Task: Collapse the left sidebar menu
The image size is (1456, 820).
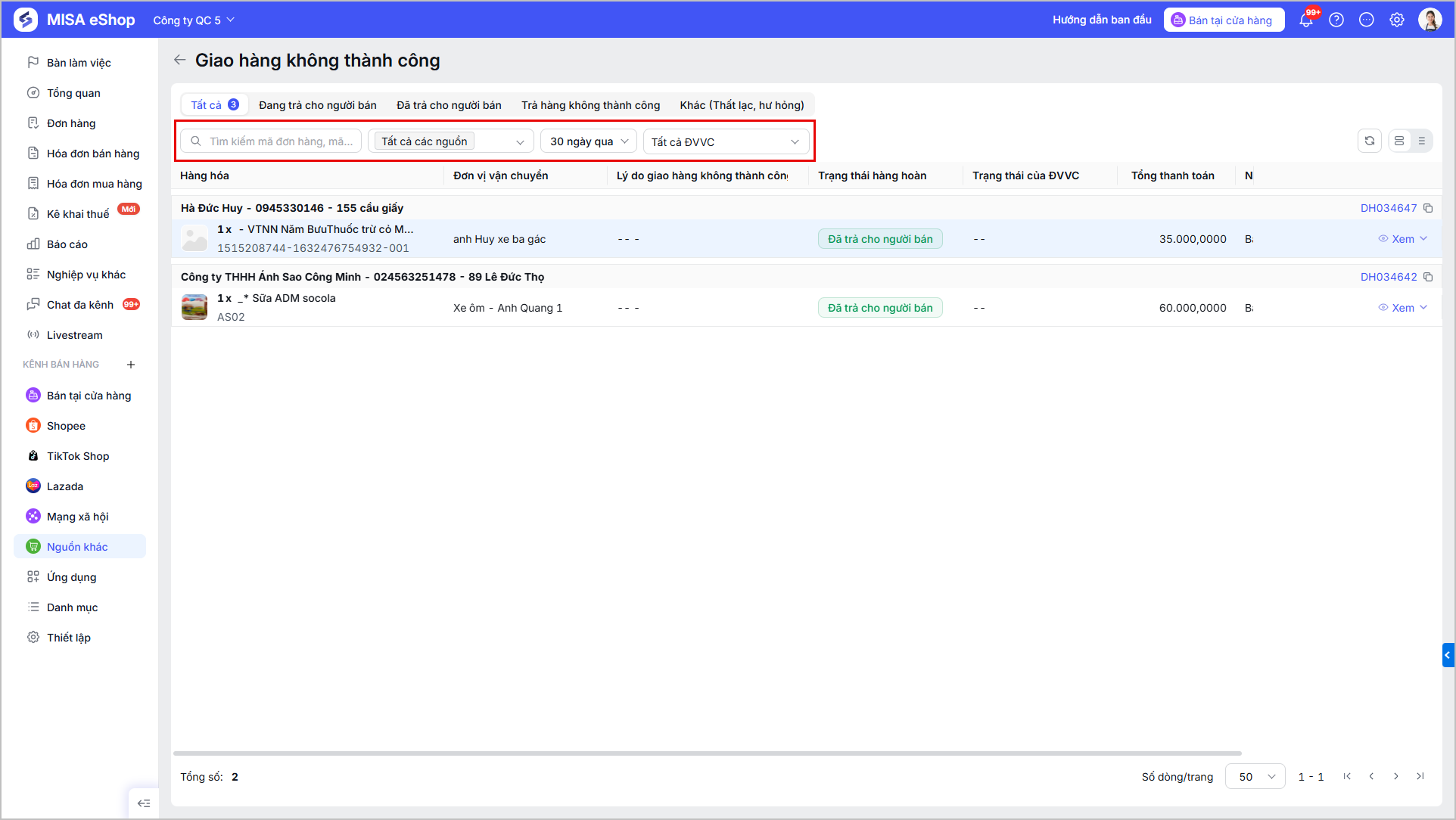Action: pos(144,803)
